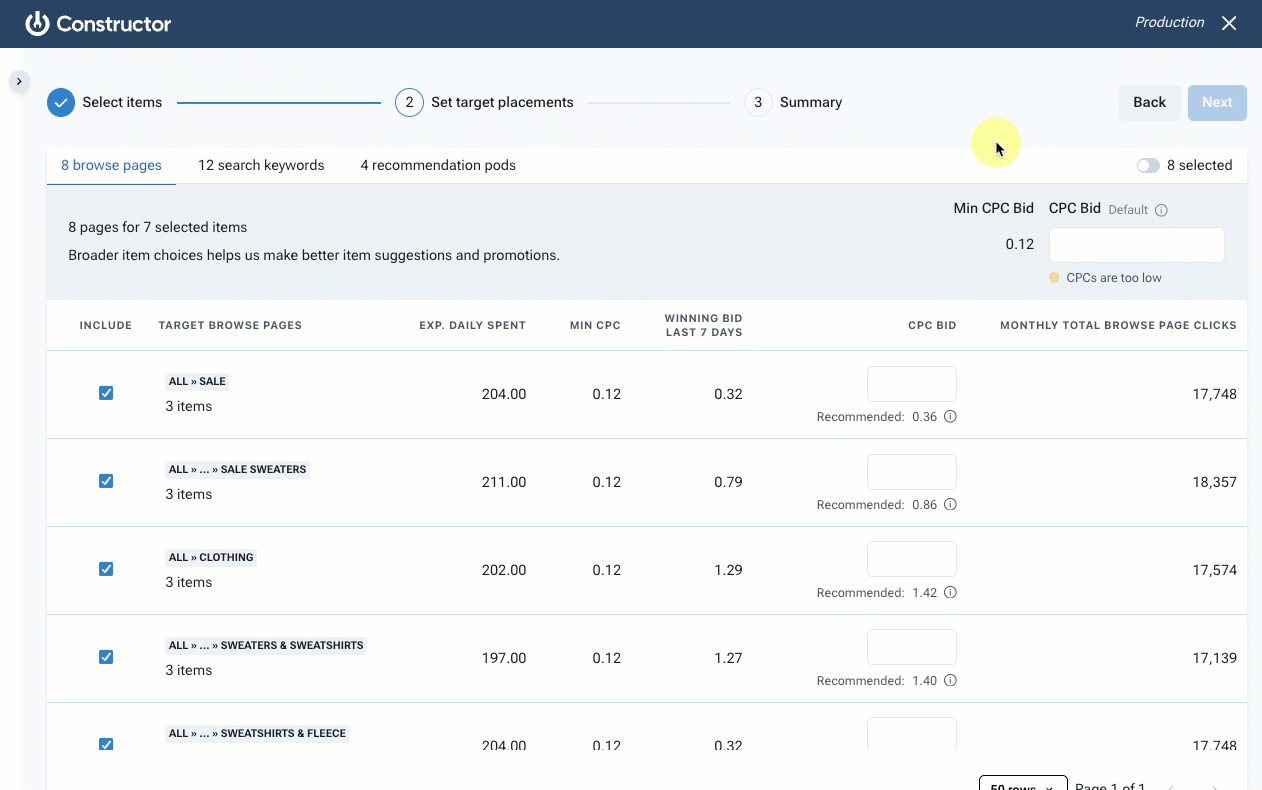Uncheck Include for SWEATSHIRTS & FLEECE row
Viewport: 1262px width, 790px height.
(x=106, y=744)
